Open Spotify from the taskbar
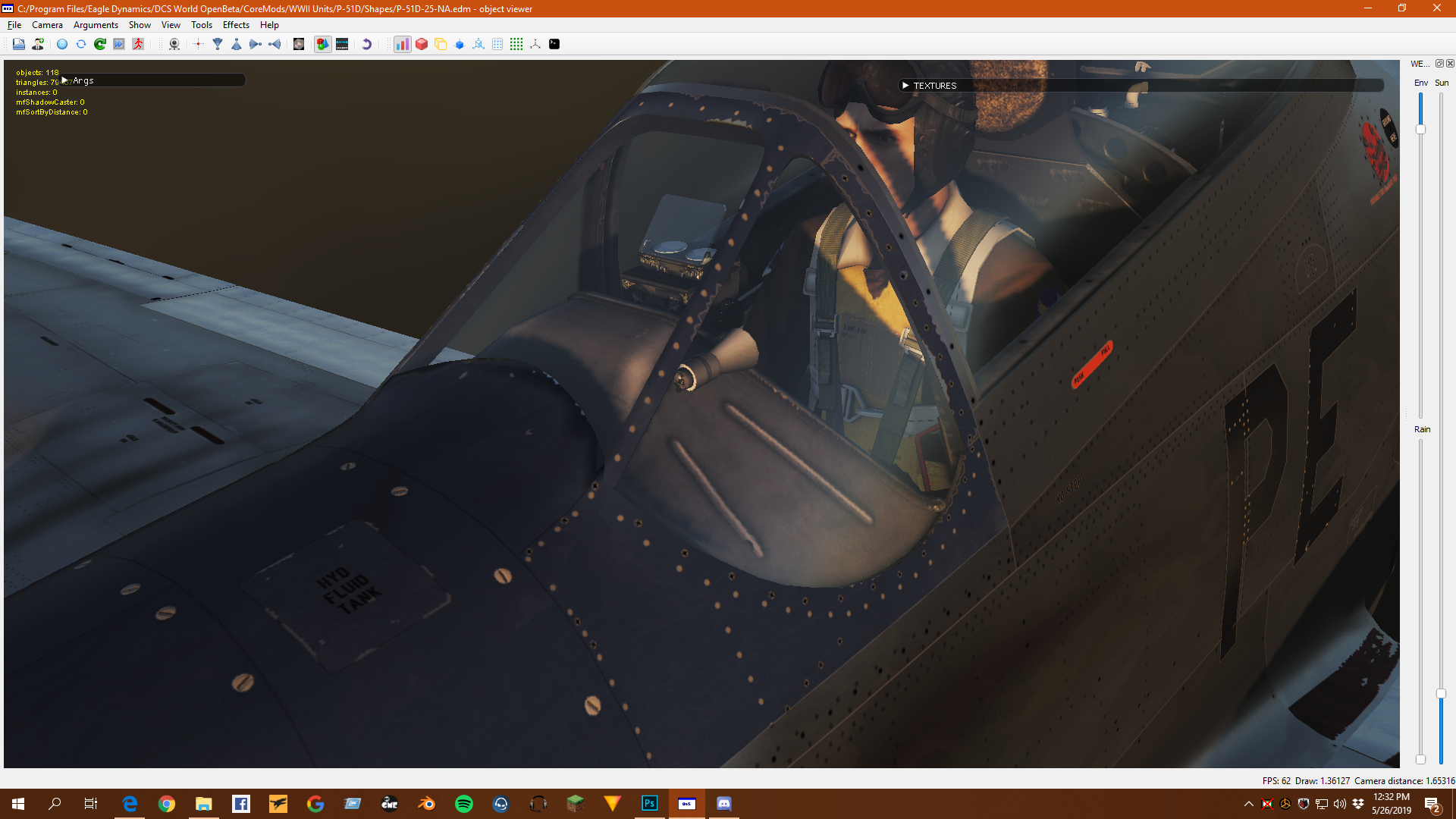This screenshot has width=1456, height=819. click(x=464, y=804)
